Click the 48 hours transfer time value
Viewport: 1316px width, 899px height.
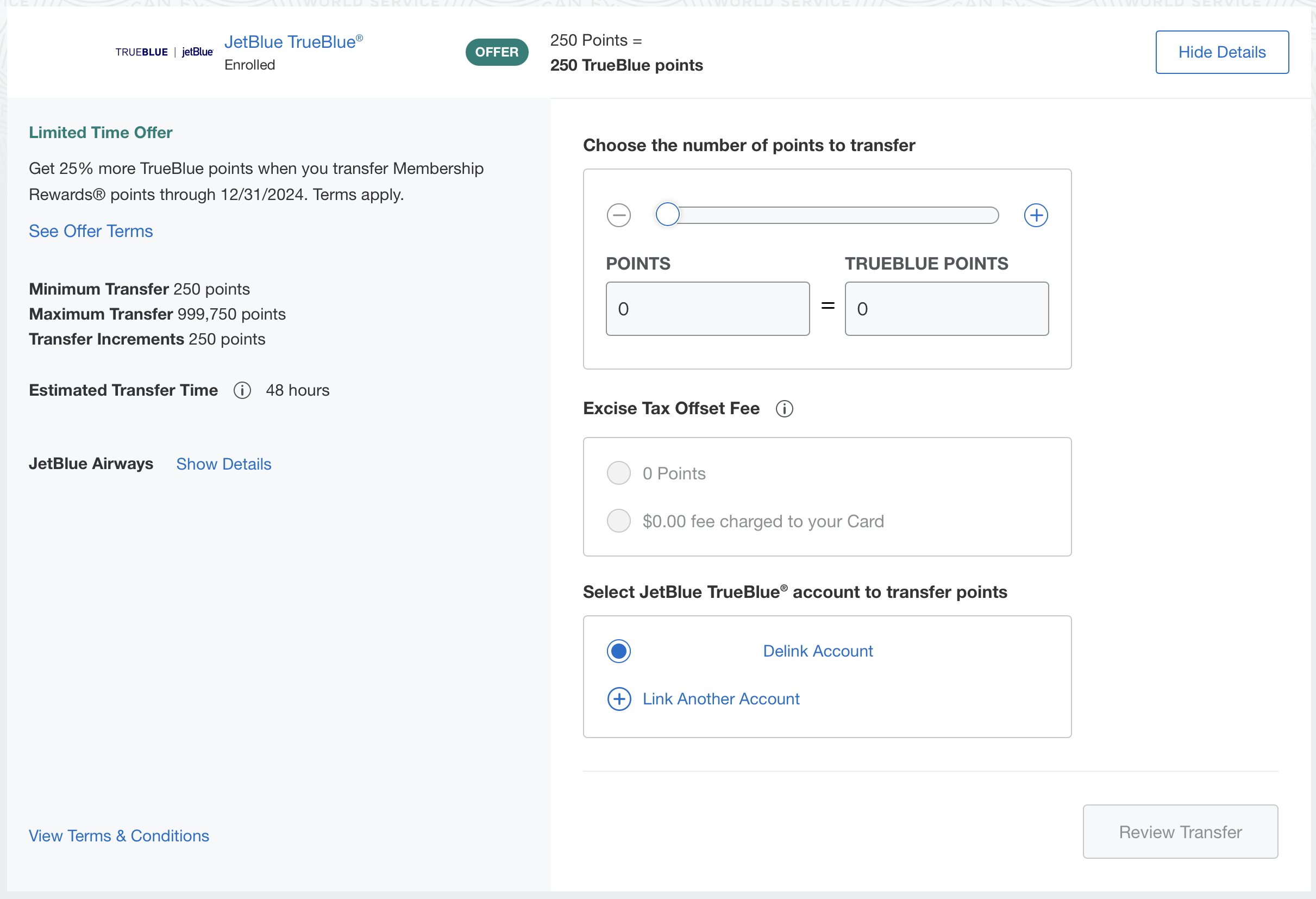coord(298,390)
